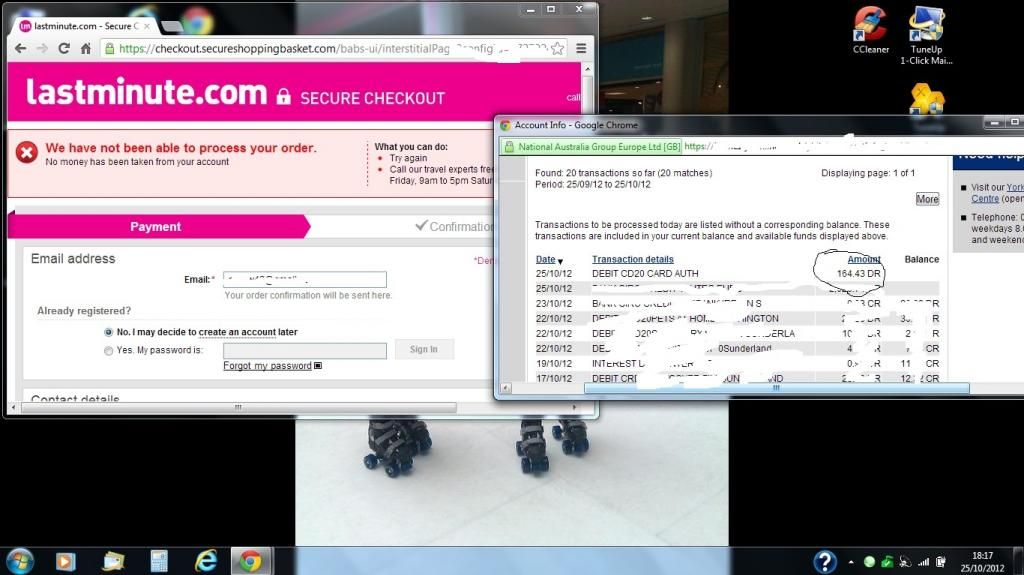
Task: Click the Chrome back arrow button
Action: [19, 48]
